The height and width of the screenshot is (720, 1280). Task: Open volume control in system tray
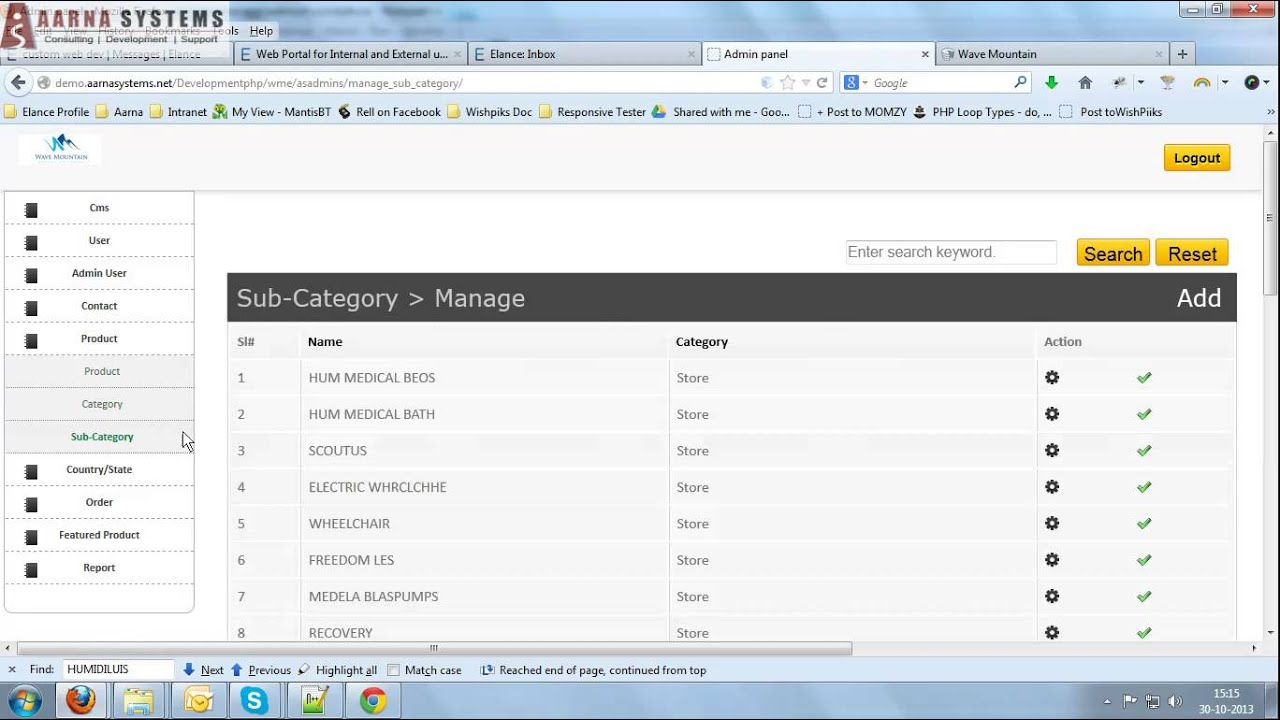(1175, 701)
